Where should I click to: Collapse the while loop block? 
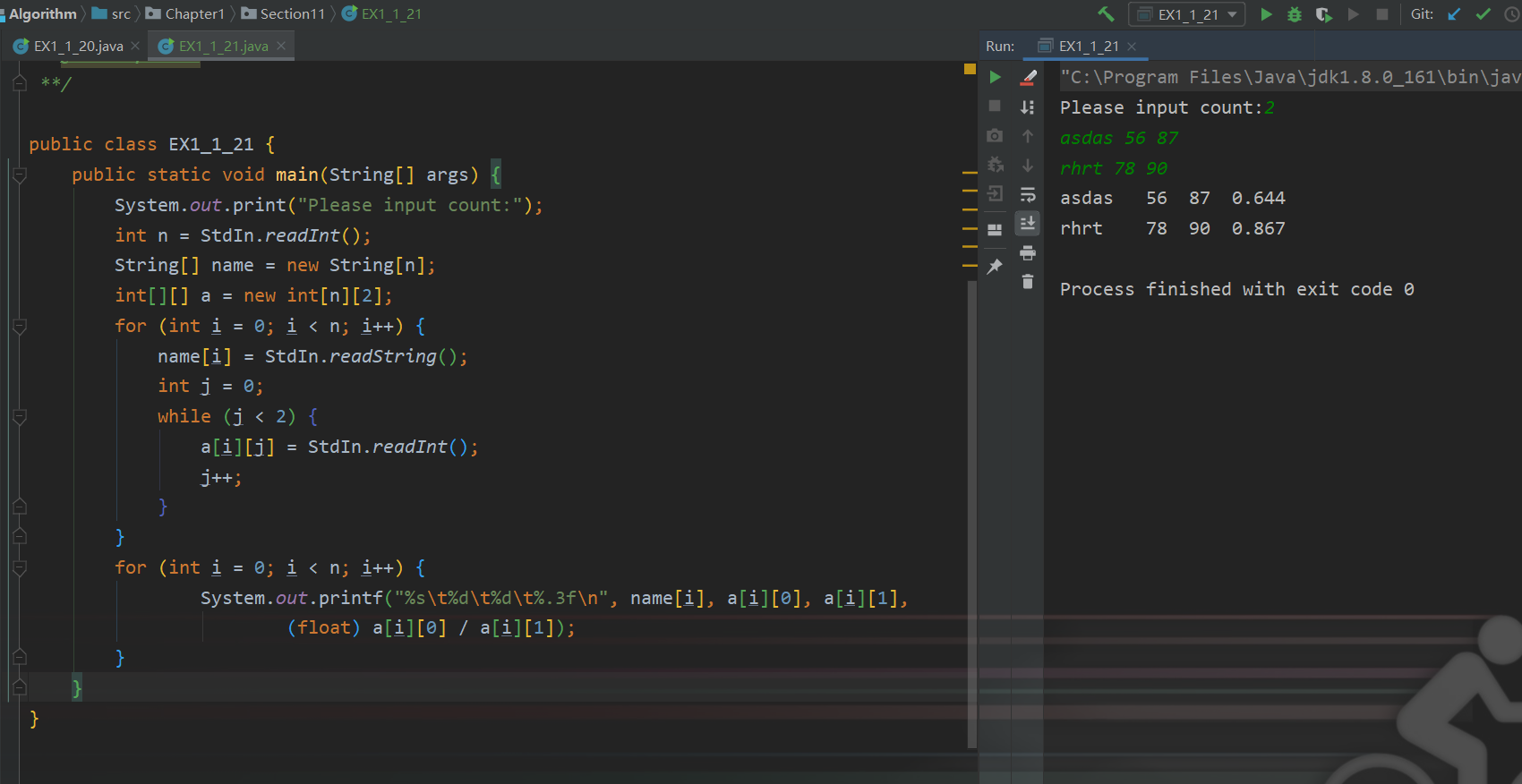click(20, 417)
